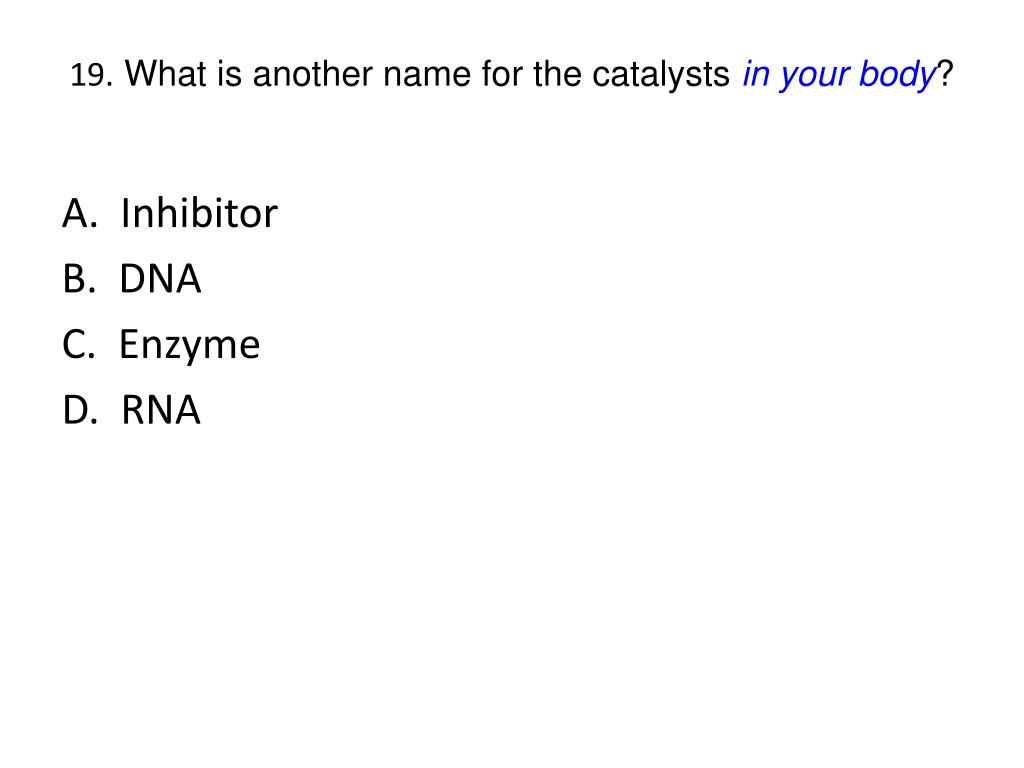Click the letter B. list marker
This screenshot has height=768, width=1024.
pos(79,279)
